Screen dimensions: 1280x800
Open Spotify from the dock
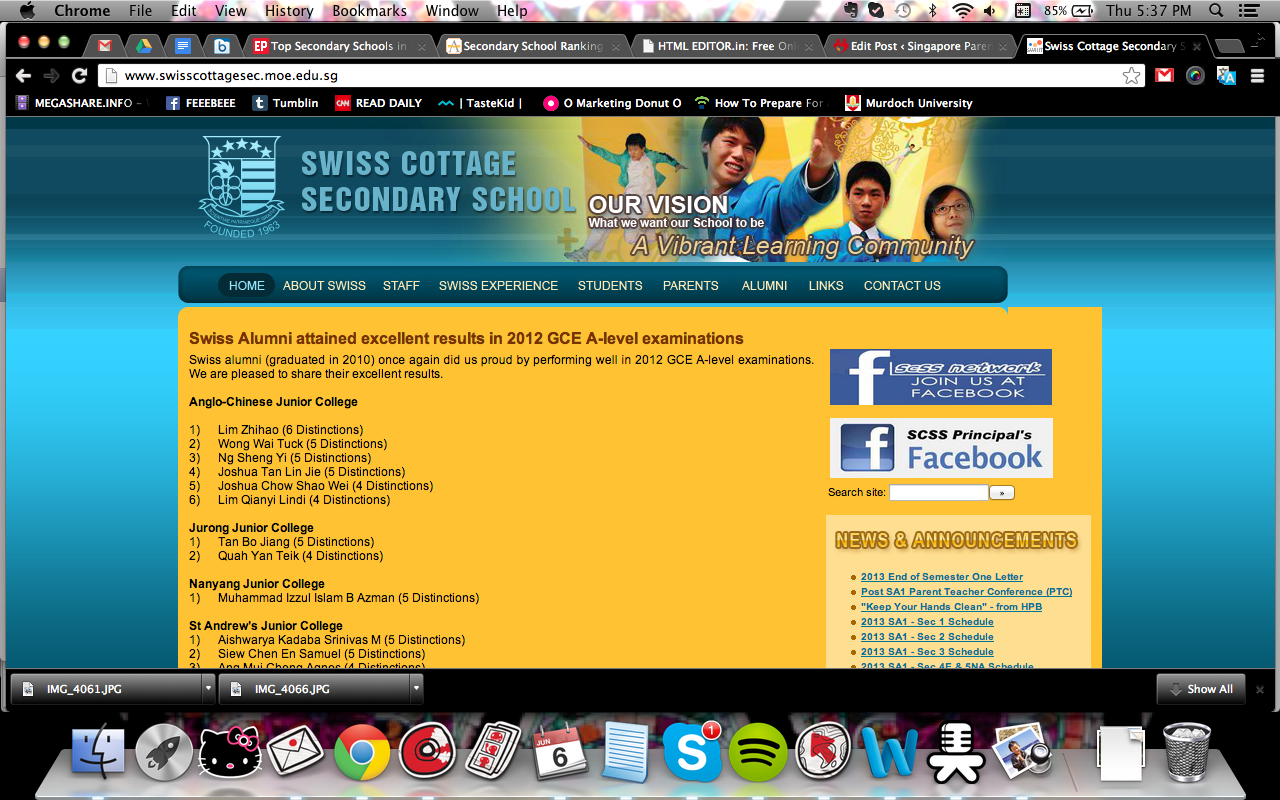point(758,751)
